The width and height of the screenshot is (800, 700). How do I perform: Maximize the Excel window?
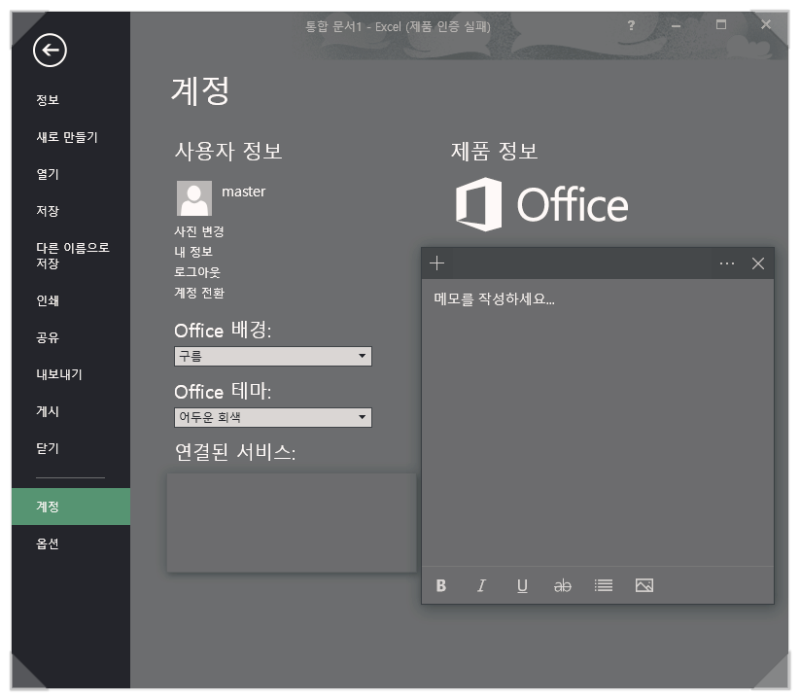tap(721, 24)
